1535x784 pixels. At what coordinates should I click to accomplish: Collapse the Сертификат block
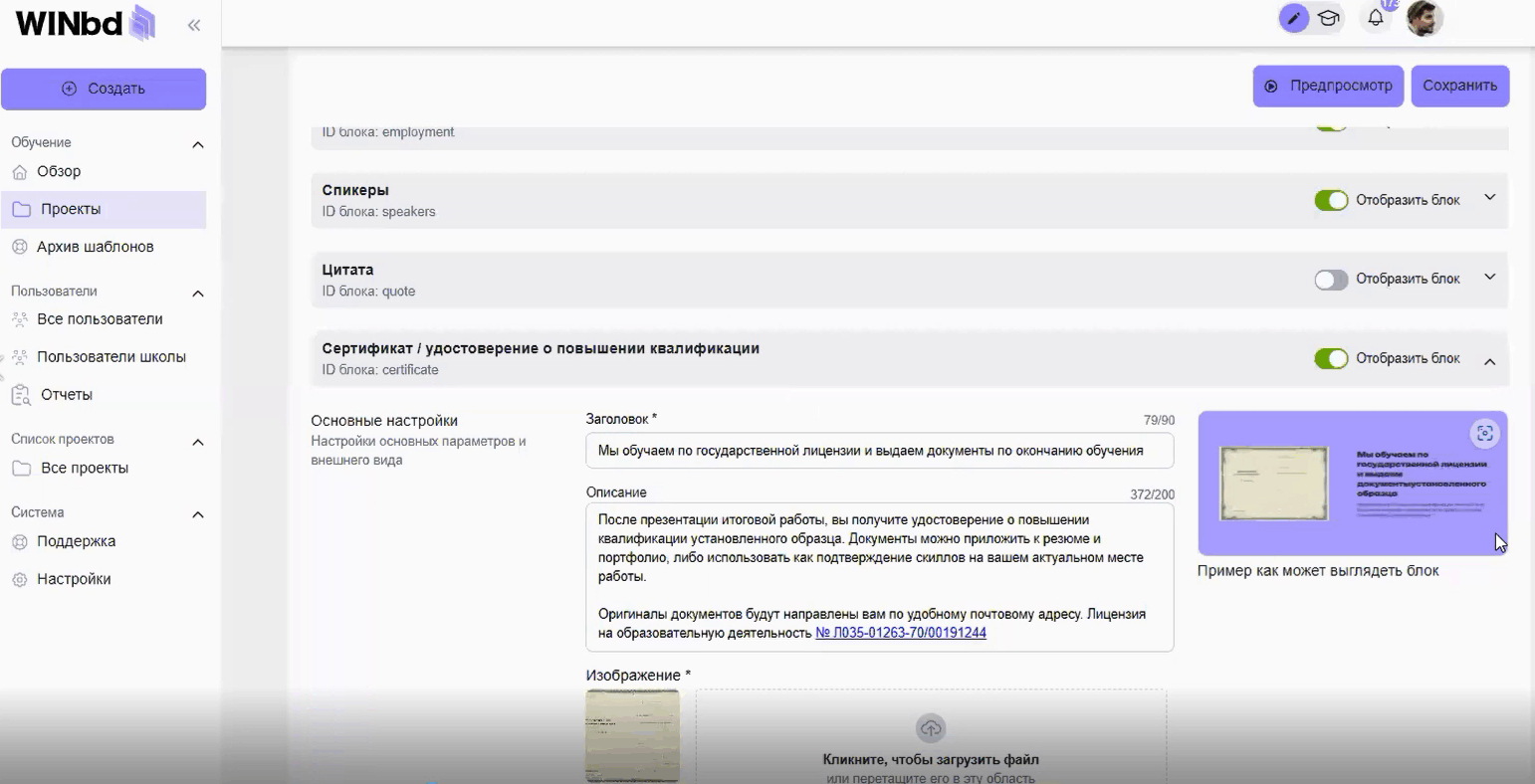(x=1490, y=361)
